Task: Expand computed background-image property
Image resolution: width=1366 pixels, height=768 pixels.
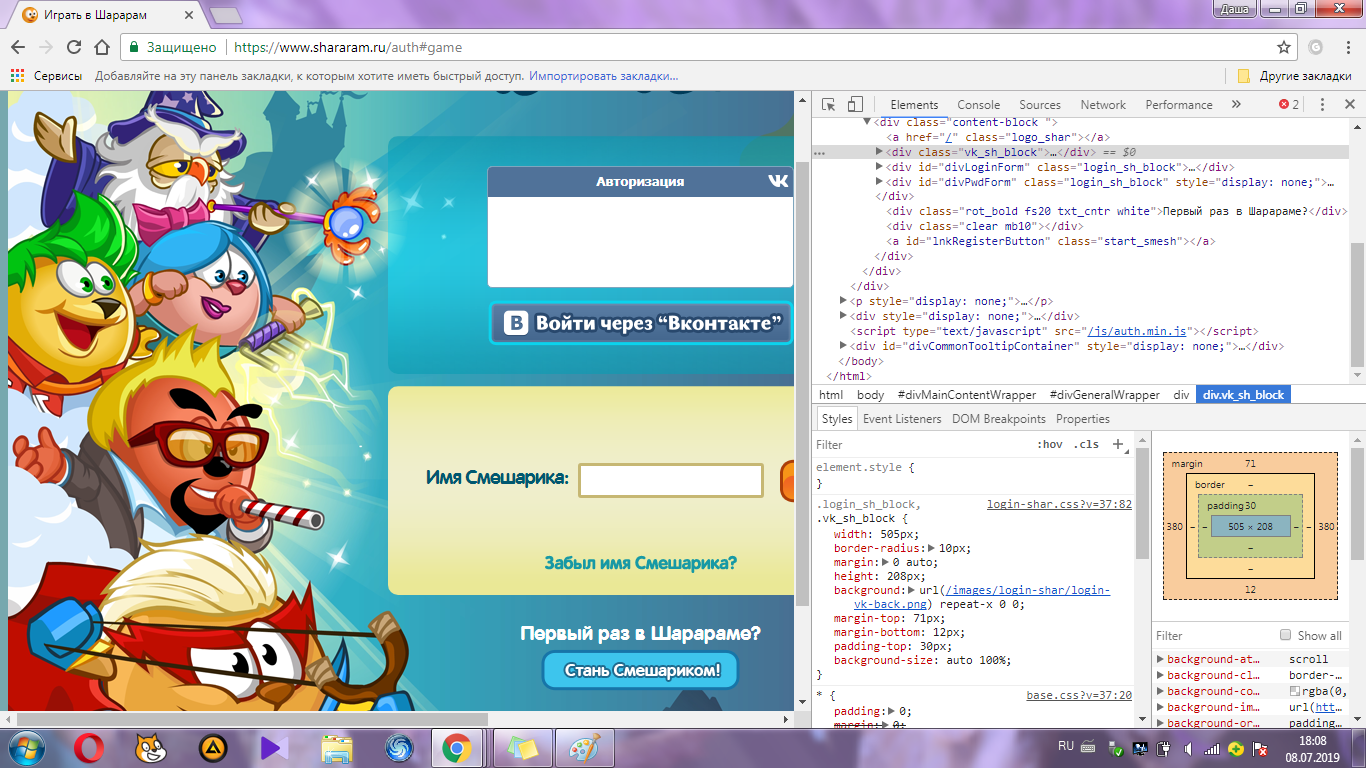Action: [1160, 707]
